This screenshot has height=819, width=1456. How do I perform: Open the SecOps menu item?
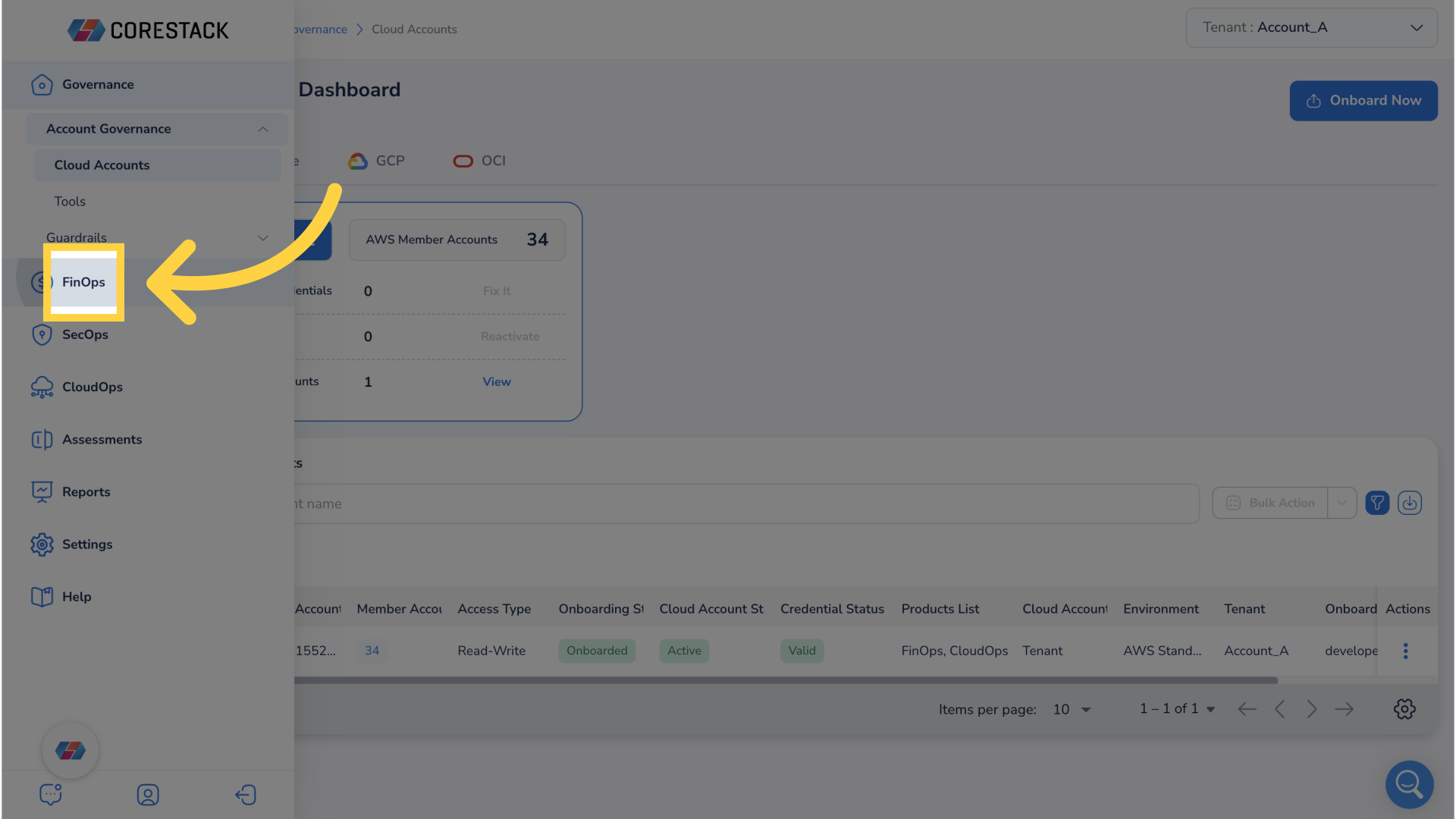click(x=85, y=334)
